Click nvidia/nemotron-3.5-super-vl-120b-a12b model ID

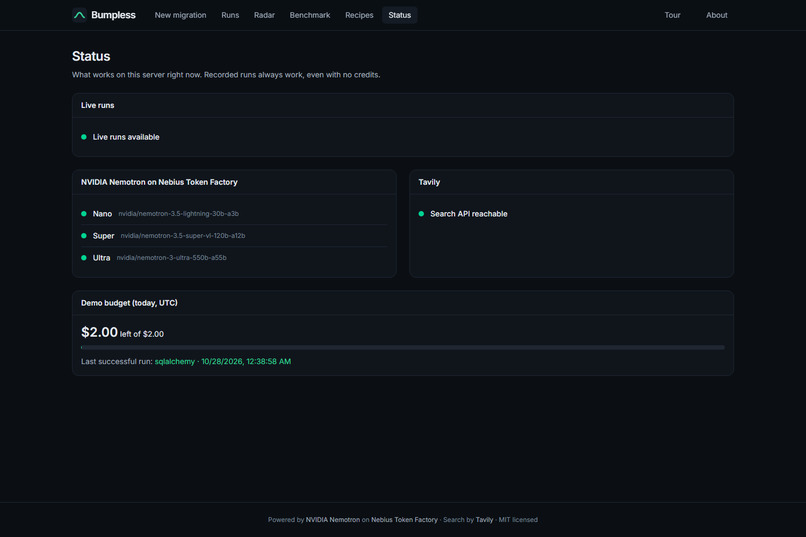click(183, 236)
